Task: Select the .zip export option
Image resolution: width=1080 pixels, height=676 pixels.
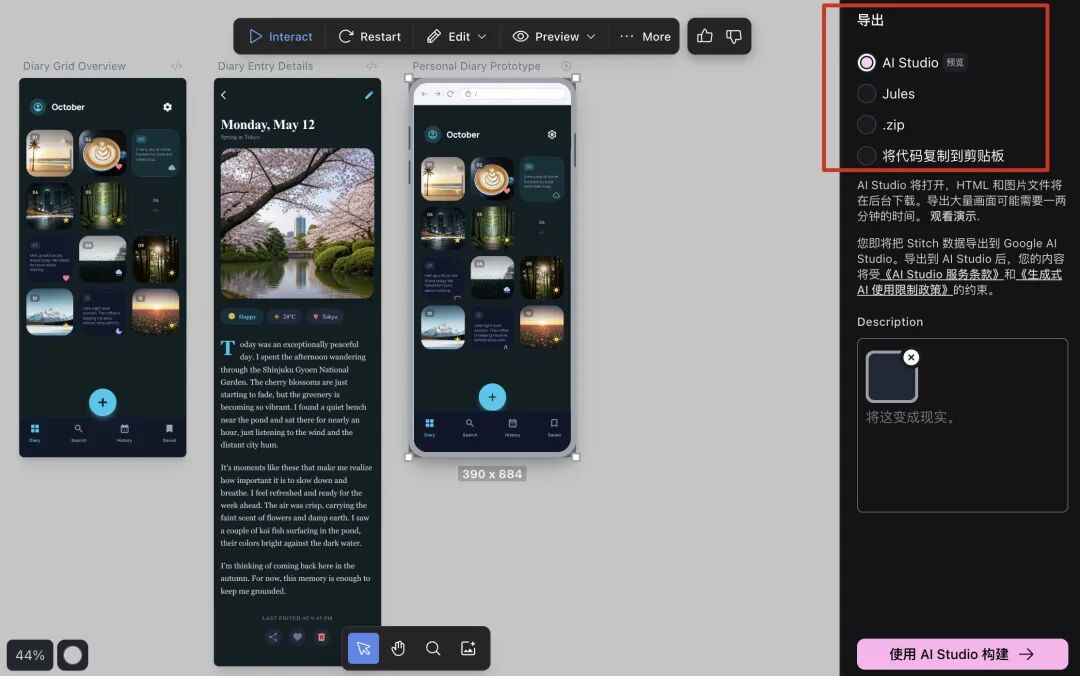Action: pos(866,125)
